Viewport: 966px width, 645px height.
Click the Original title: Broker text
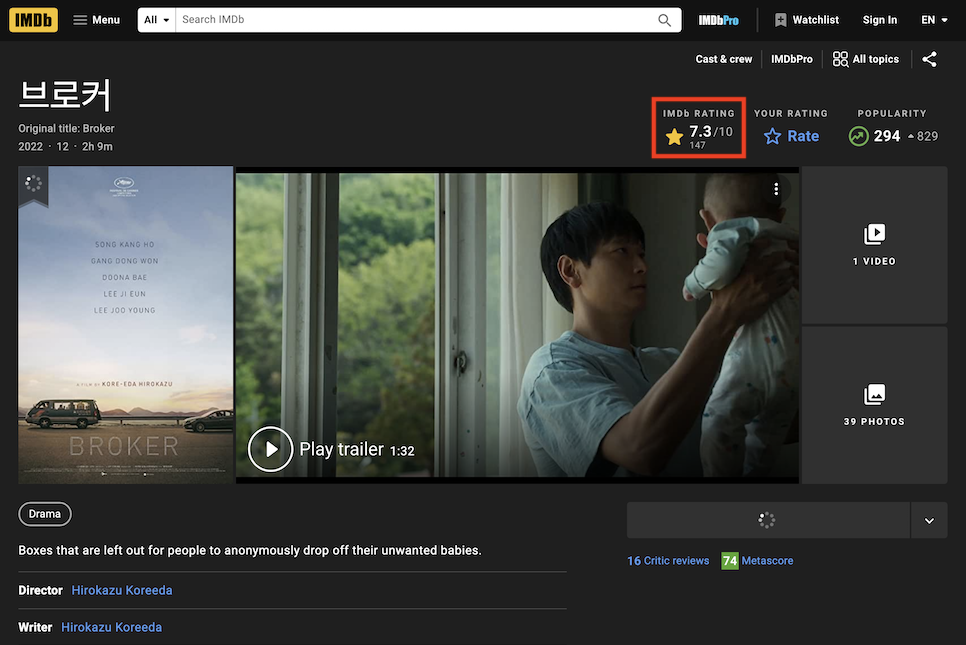coord(66,128)
